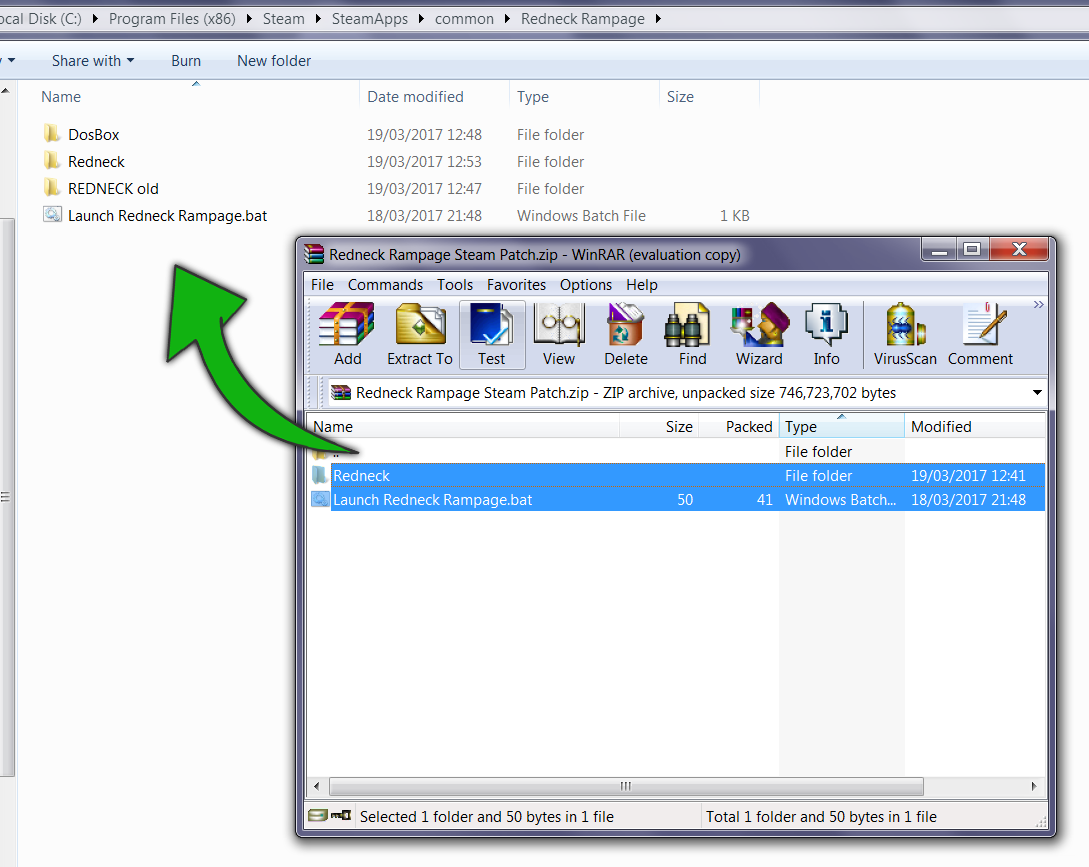Click the Redneck folder icon inside WinRAR

pyautogui.click(x=319, y=475)
